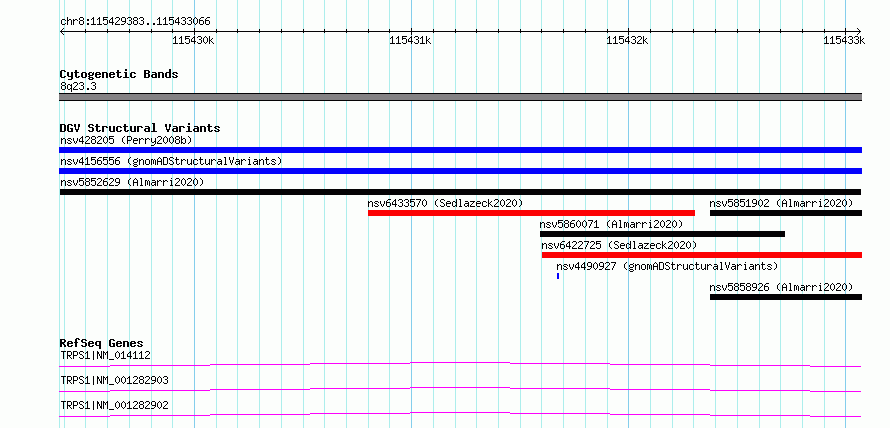Viewport: 890px width, 428px height.
Task: Click the nsv5858926 (Almarri2020) label
Action: (x=781, y=287)
